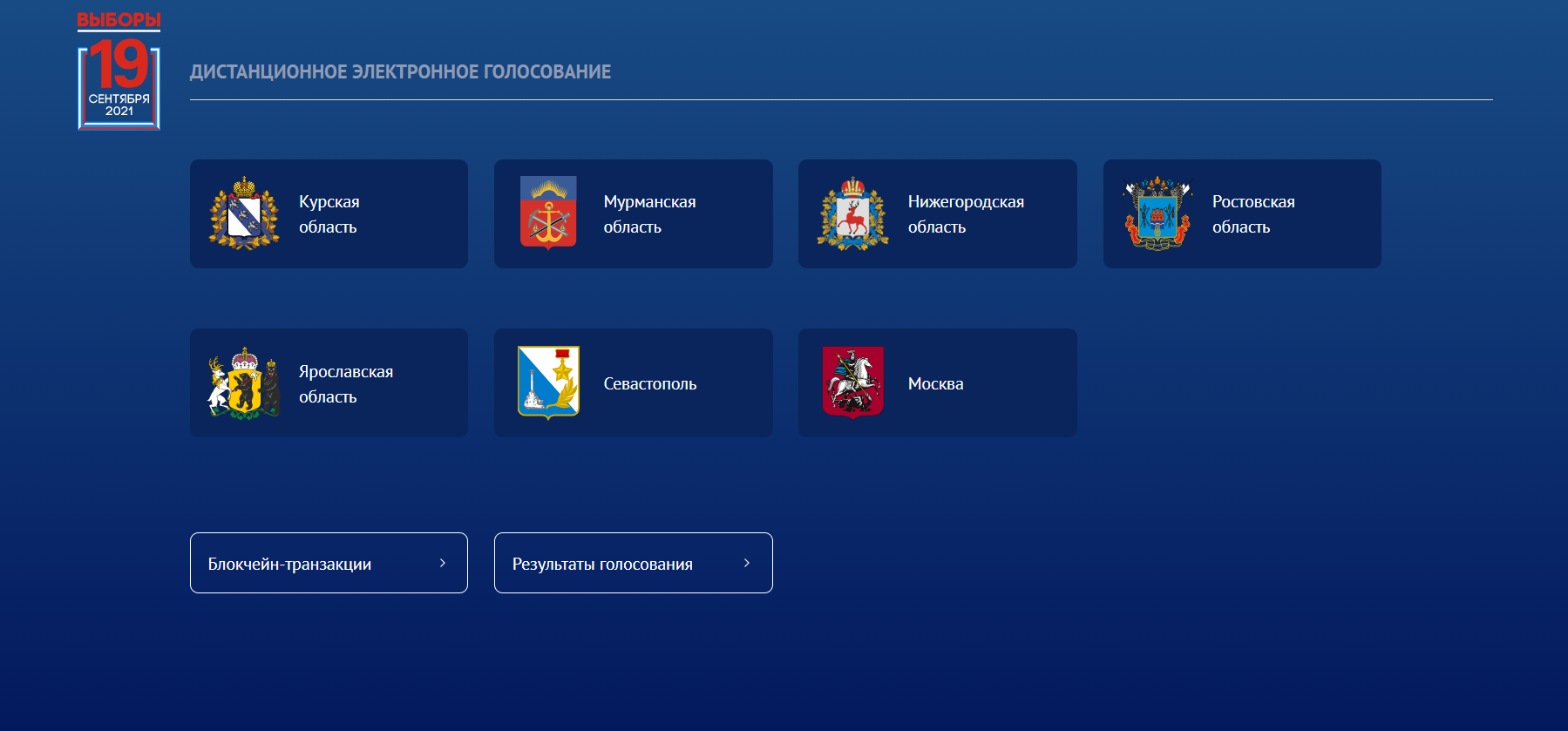Screen dimensions: 1568x731
Task: Click the Севастополь coat of arms
Action: 548,383
